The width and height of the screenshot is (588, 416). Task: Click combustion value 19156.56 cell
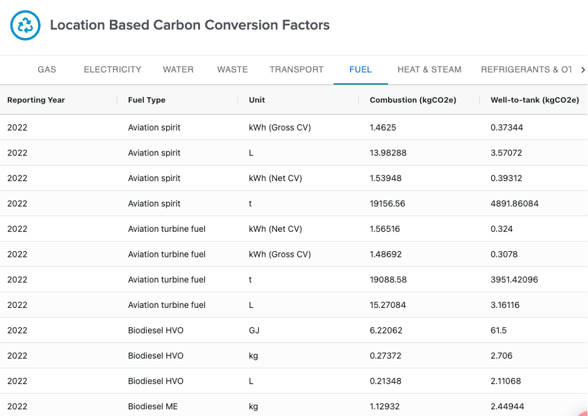tap(387, 204)
